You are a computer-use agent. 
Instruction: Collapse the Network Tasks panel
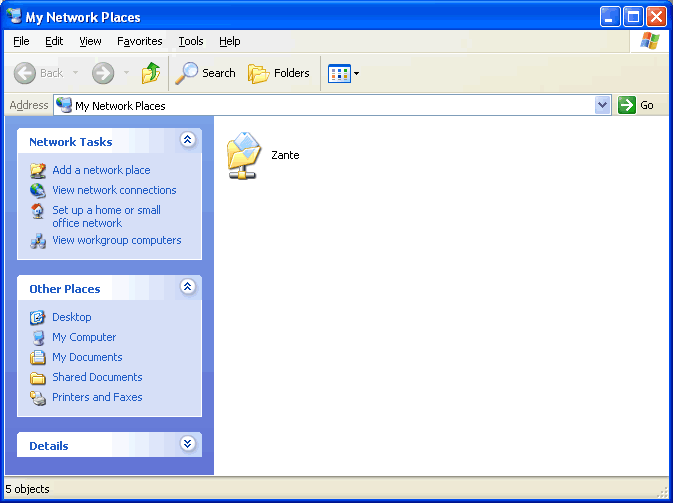(187, 141)
